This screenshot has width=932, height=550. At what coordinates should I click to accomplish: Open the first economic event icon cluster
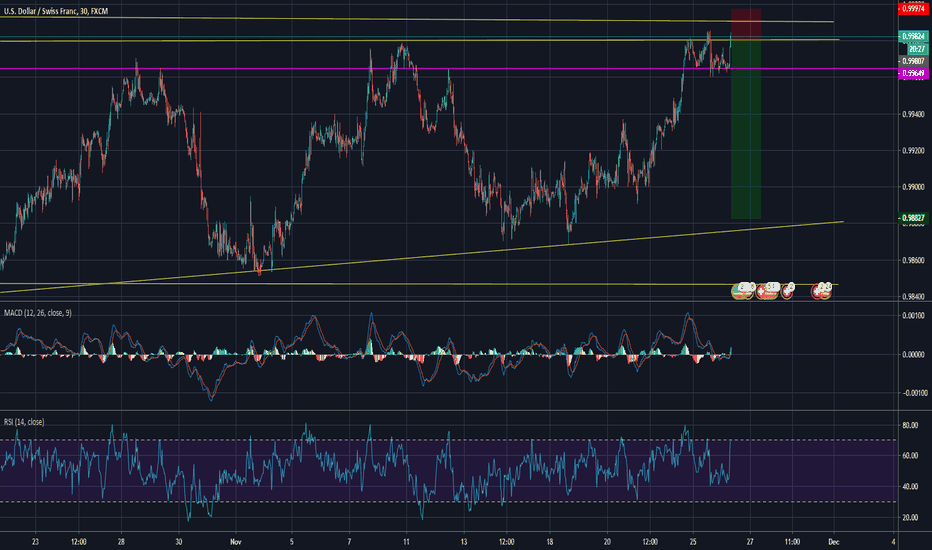(x=743, y=290)
